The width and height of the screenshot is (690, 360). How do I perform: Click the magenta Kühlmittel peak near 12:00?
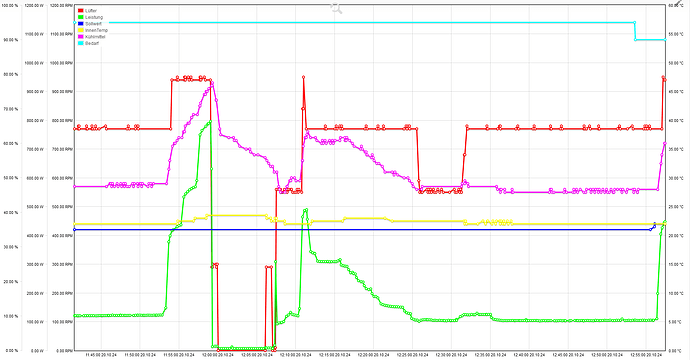pos(212,84)
